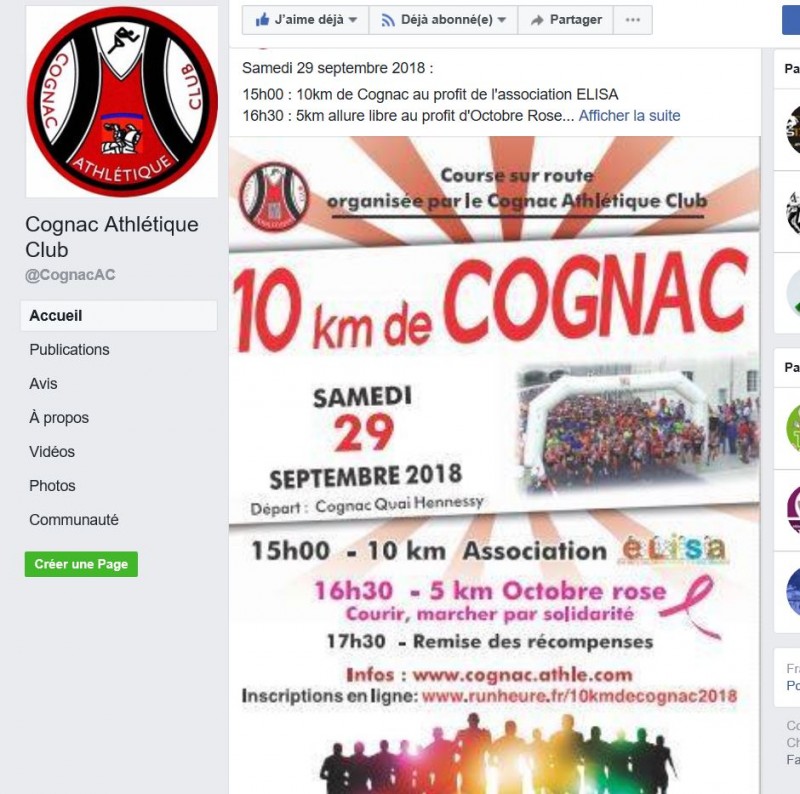View the Vidéos section
The image size is (800, 794).
[x=52, y=452]
